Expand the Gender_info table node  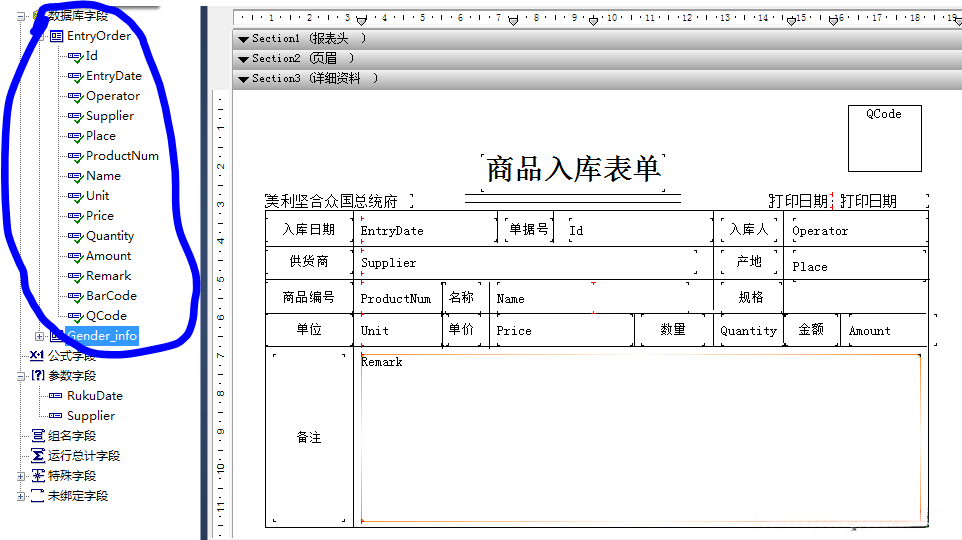[x=40, y=336]
